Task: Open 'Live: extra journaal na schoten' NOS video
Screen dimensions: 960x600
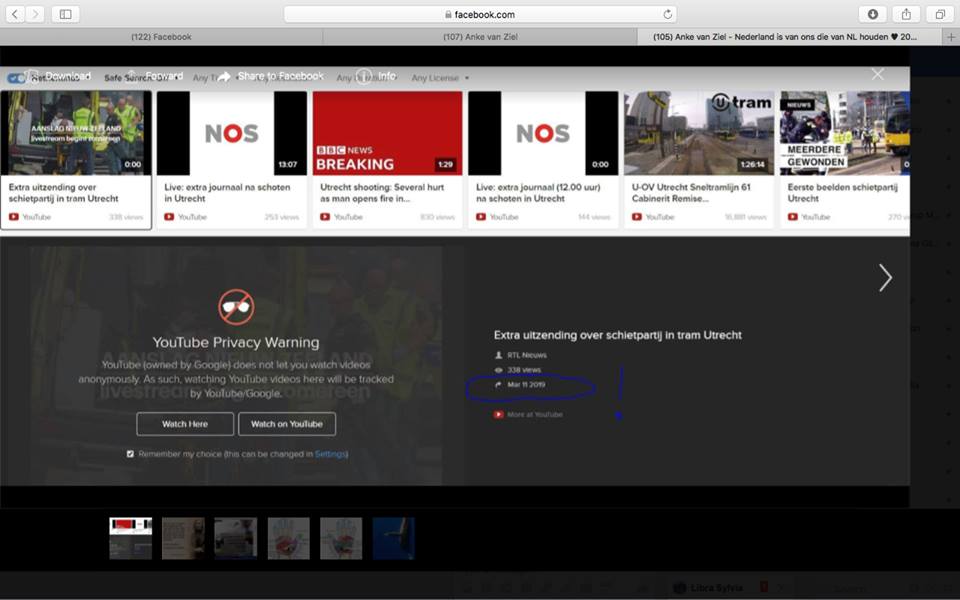Action: click(x=231, y=160)
